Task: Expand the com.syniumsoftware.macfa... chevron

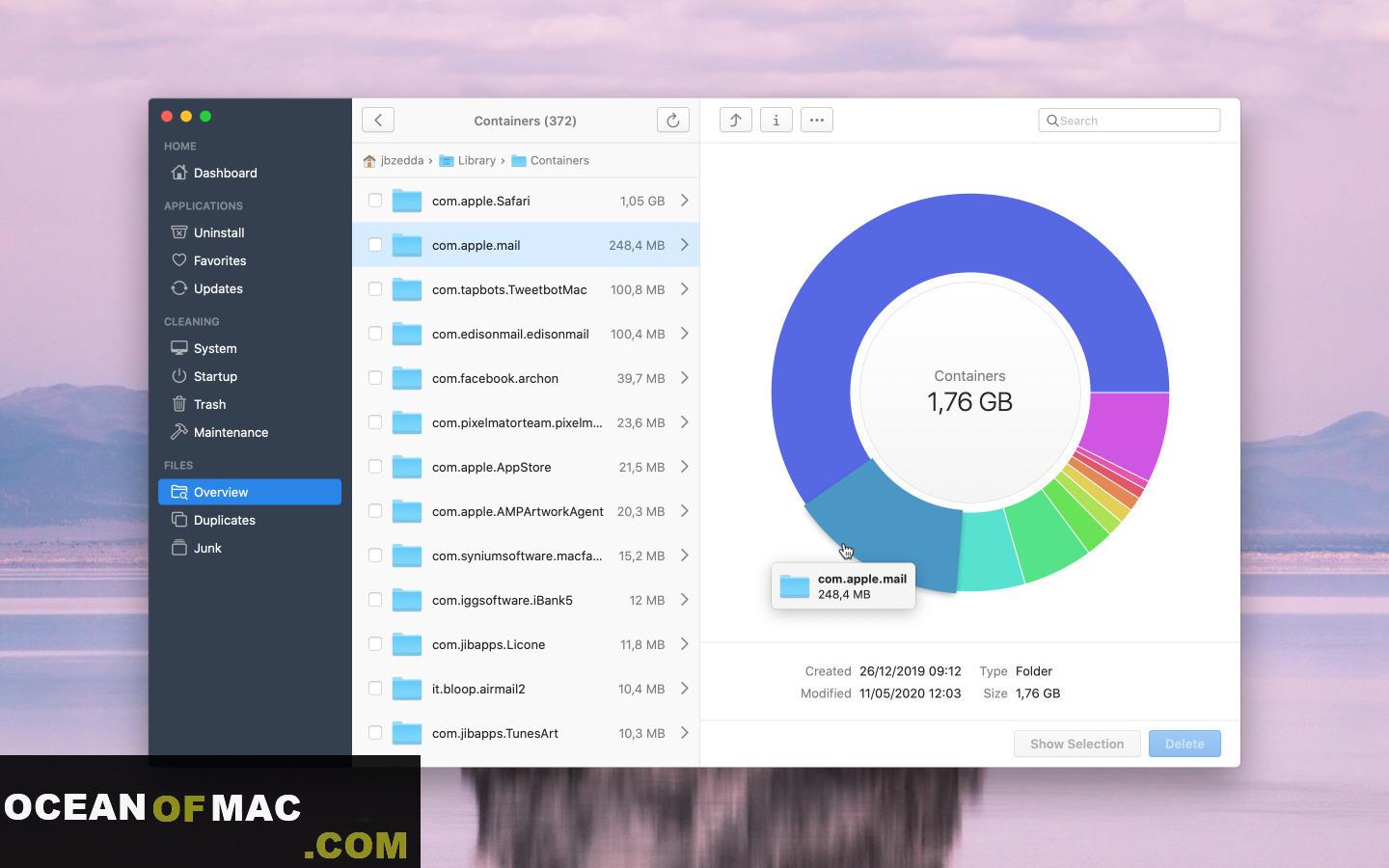Action: [x=685, y=556]
